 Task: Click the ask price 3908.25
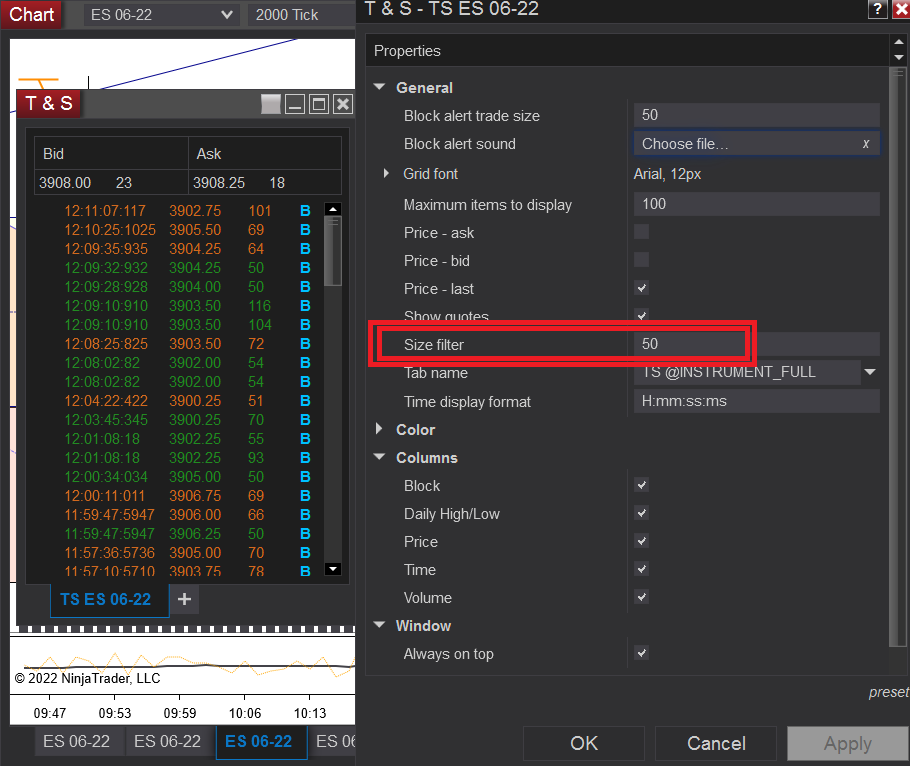click(x=219, y=183)
